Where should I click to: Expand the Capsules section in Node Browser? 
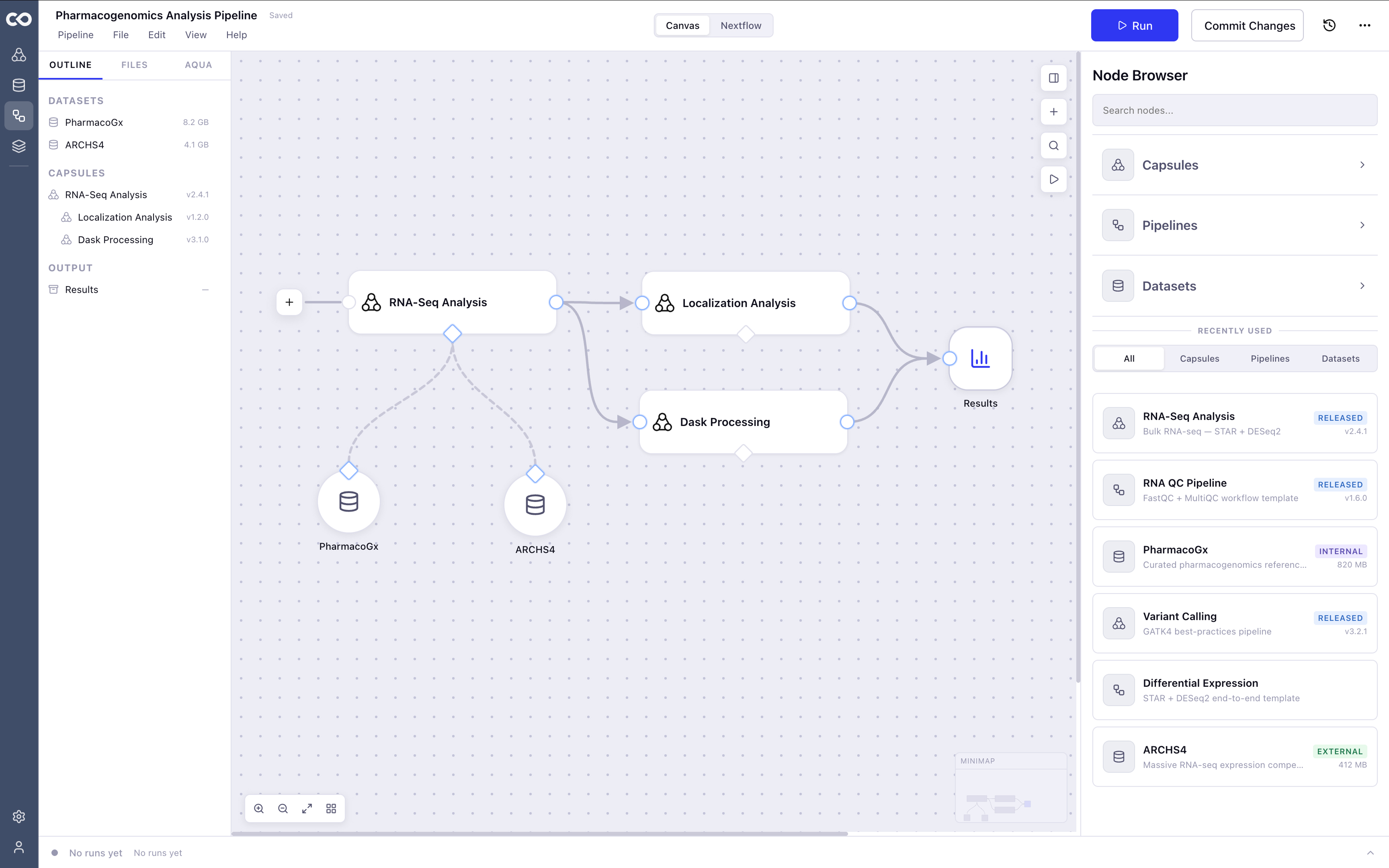click(1235, 165)
